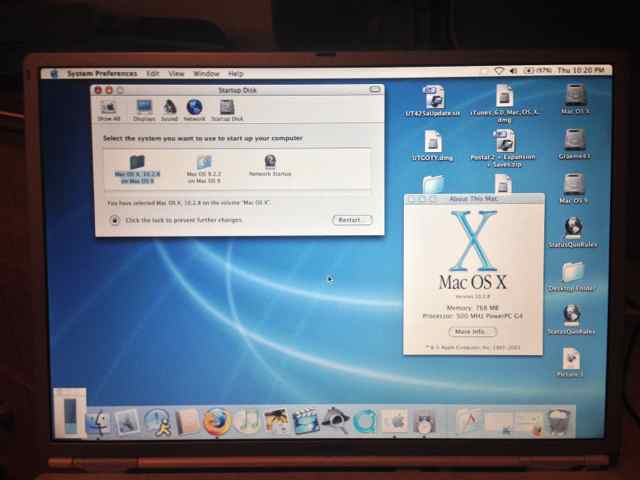The height and width of the screenshot is (480, 640).
Task: Open the Edit menu
Action: tap(153, 74)
